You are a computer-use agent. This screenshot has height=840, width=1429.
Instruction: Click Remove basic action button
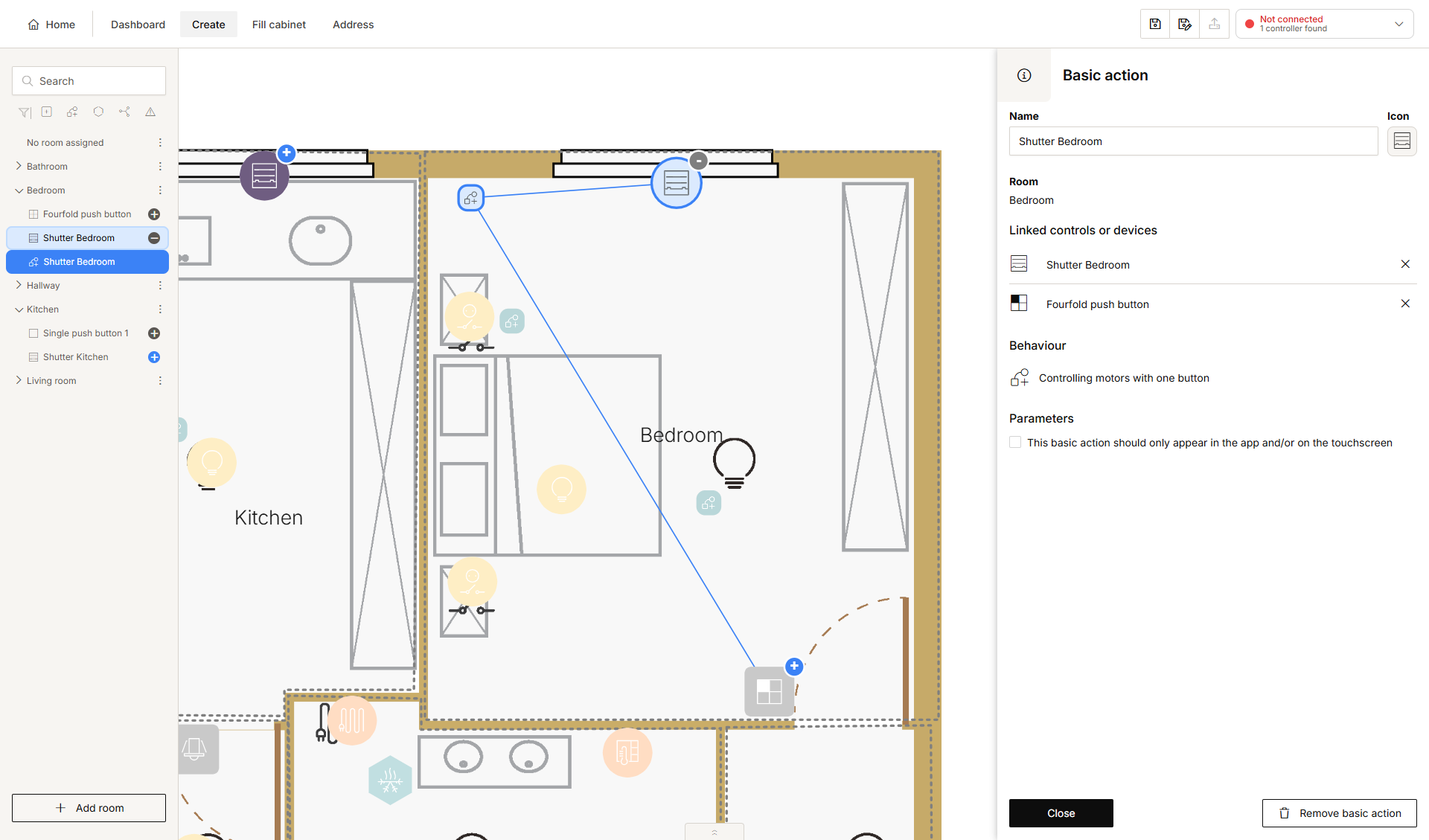click(x=1340, y=813)
